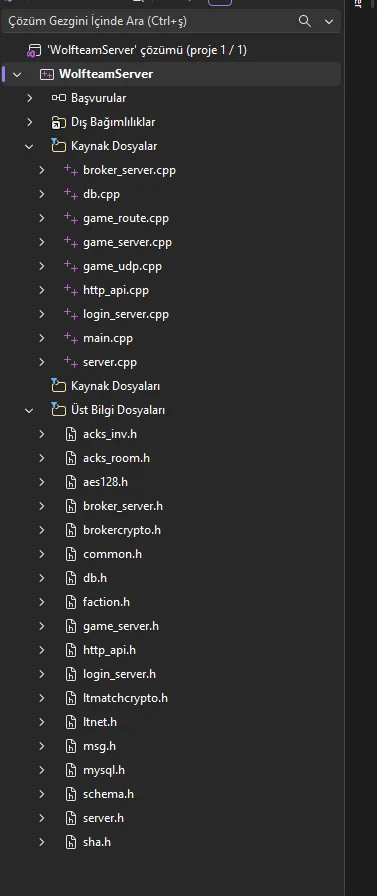Expand the Başvurular node
377x896 pixels.
pos(29,98)
